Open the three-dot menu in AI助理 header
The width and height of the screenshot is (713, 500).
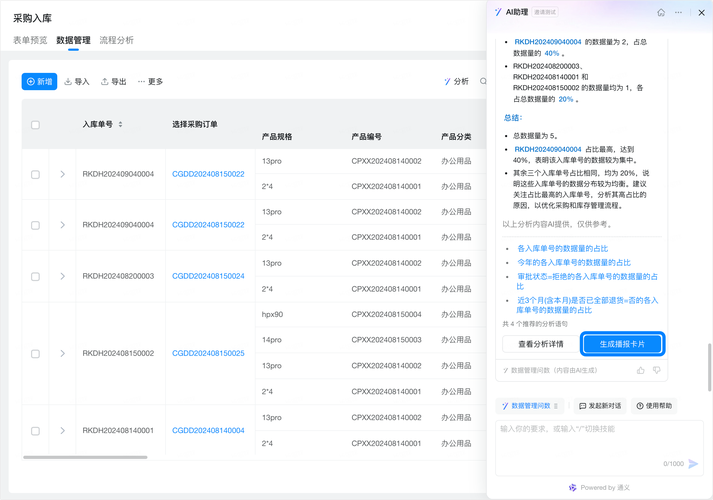click(678, 13)
